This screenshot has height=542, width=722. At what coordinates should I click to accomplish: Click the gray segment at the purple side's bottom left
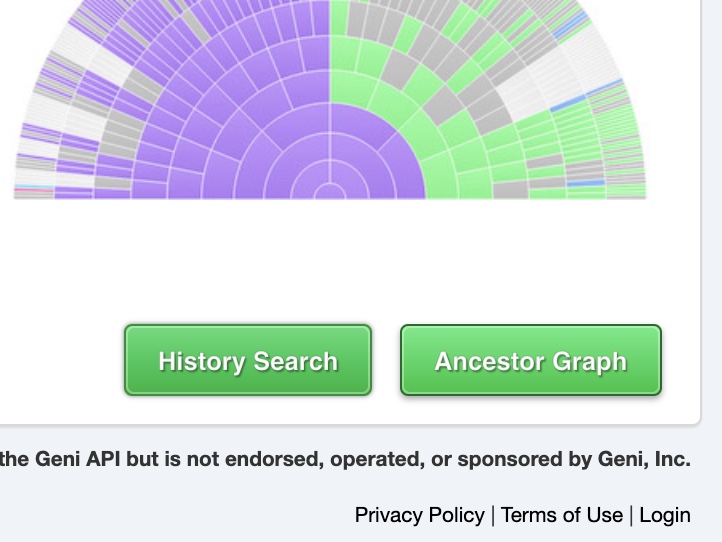click(x=113, y=182)
